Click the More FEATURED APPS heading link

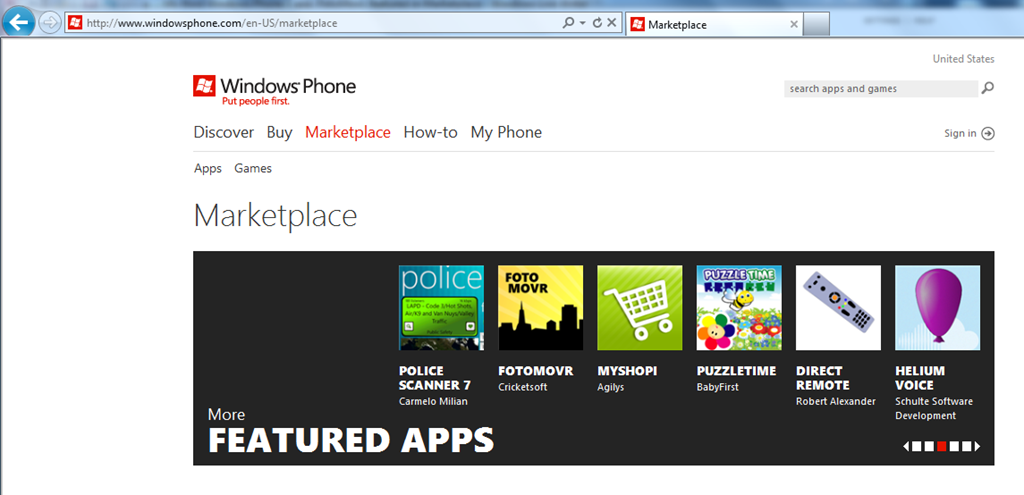tap(351, 432)
